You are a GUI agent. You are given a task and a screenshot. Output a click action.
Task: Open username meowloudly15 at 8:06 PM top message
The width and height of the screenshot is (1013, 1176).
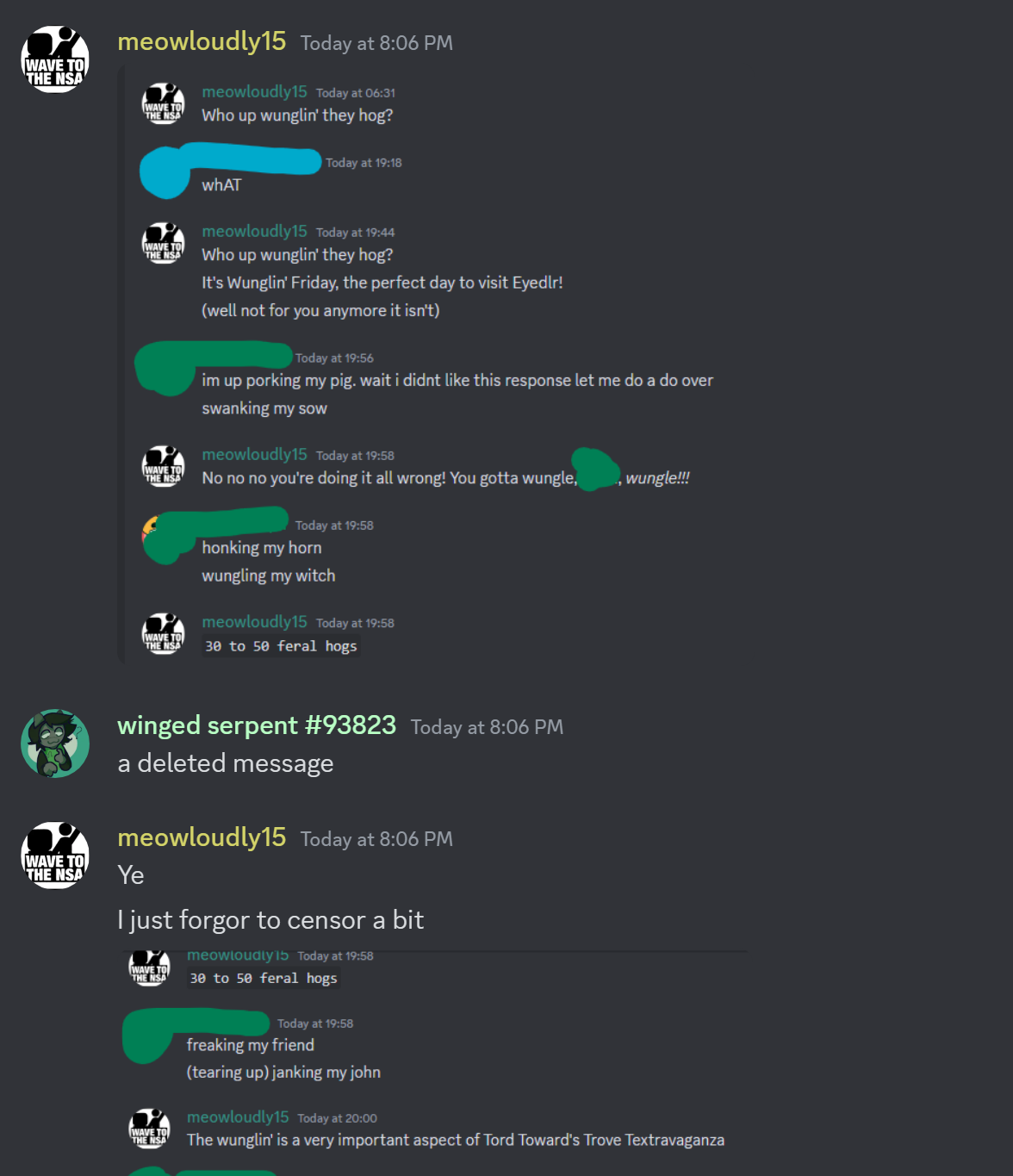pyautogui.click(x=202, y=41)
